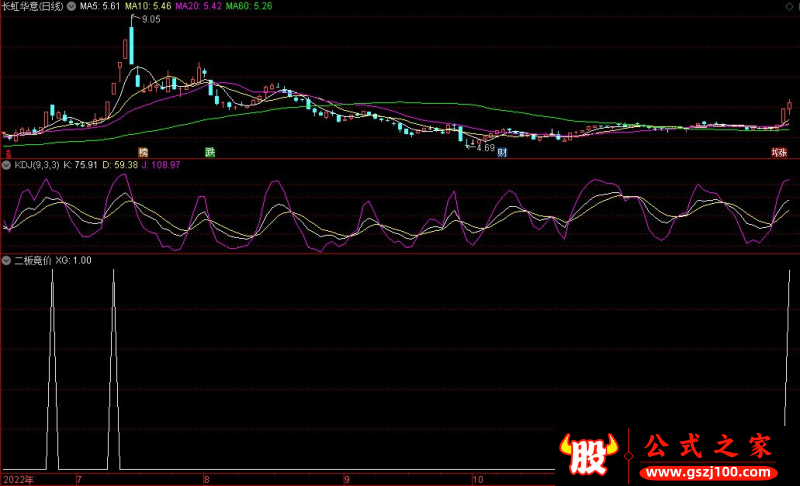
Task: Click the blue 财 financial marker
Action: pos(502,152)
